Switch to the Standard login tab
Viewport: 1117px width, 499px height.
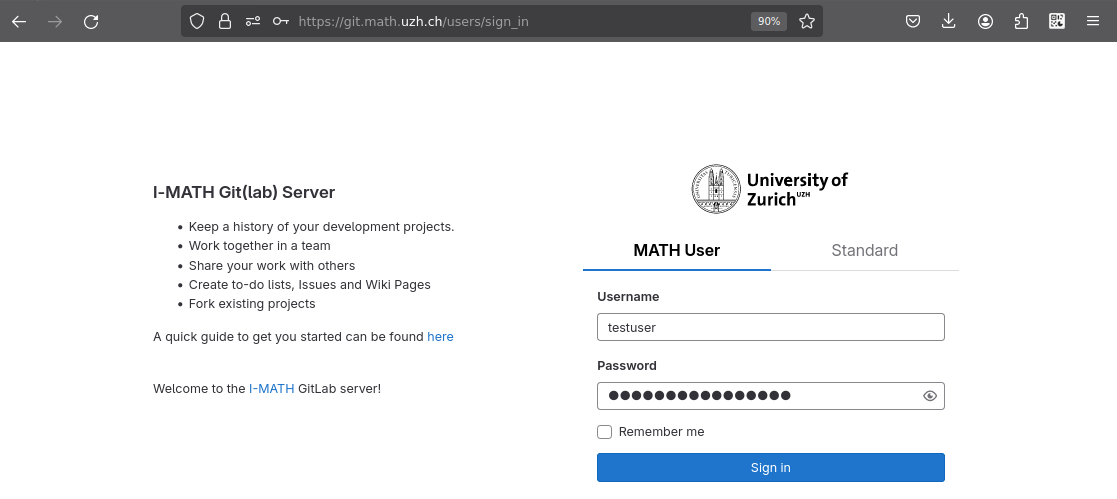(865, 250)
